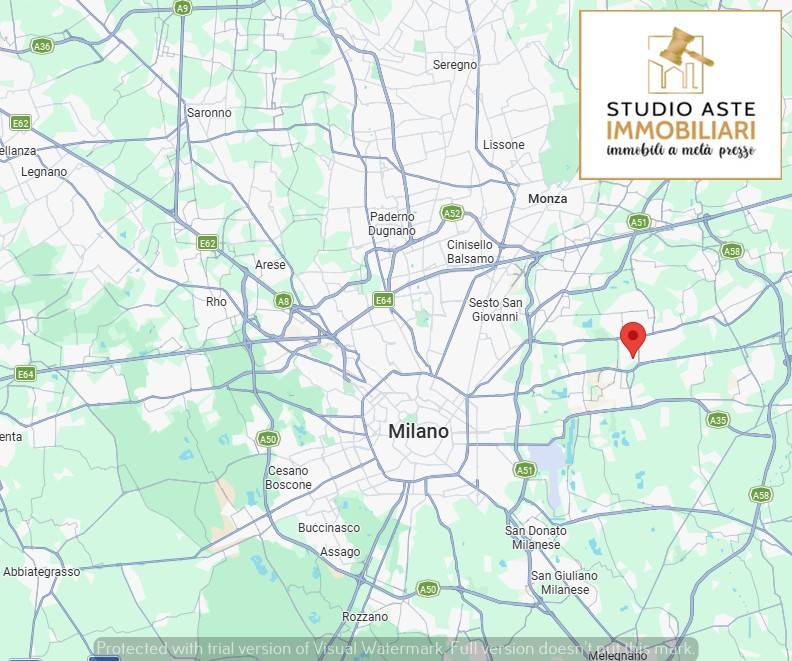
Task: Click the Rho label
Action: click(216, 301)
